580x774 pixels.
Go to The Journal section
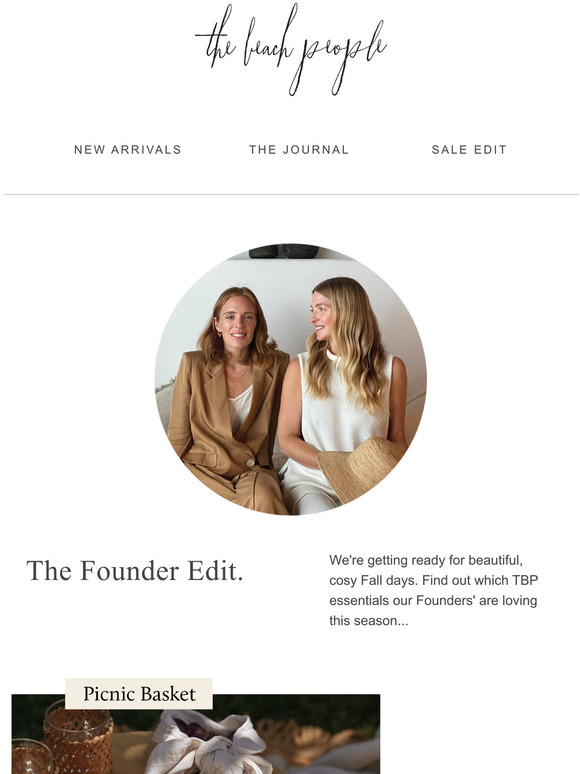(299, 150)
